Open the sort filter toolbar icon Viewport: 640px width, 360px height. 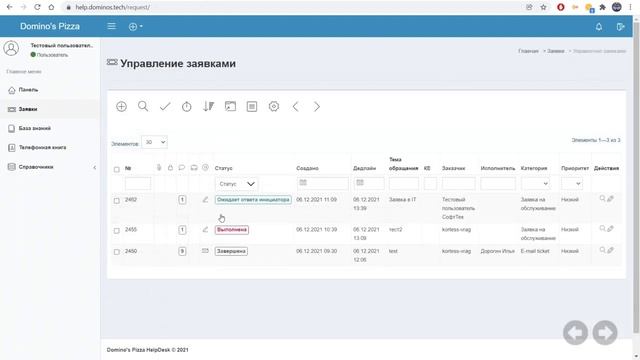click(x=209, y=107)
